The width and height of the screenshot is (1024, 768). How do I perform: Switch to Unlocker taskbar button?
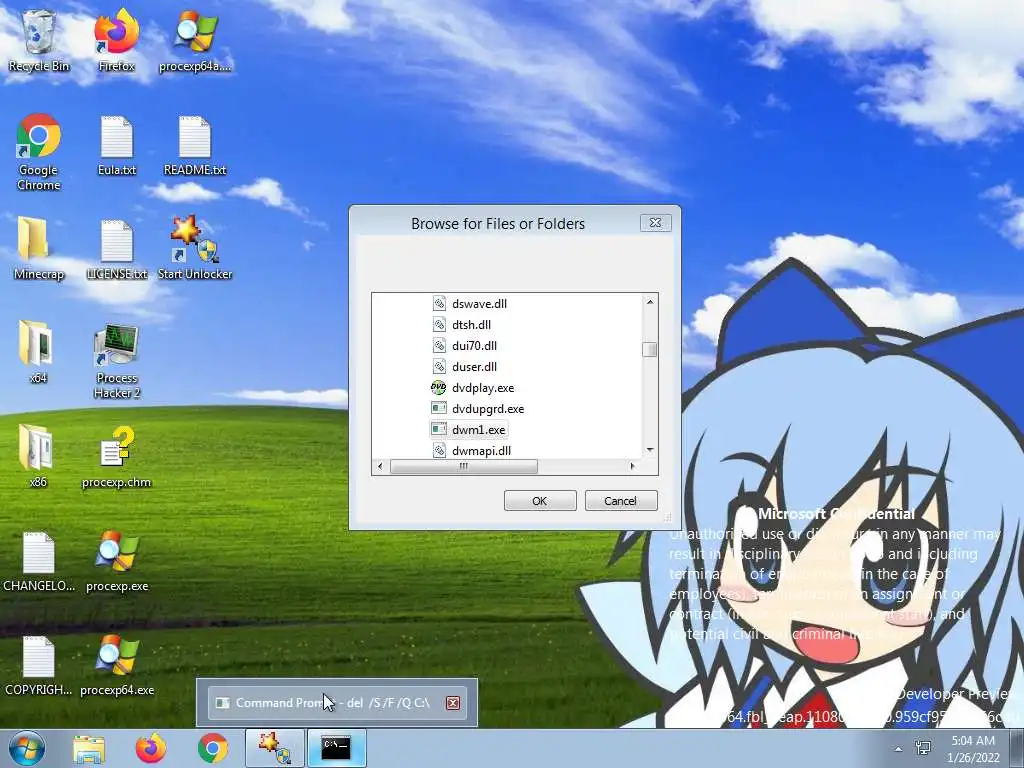275,748
